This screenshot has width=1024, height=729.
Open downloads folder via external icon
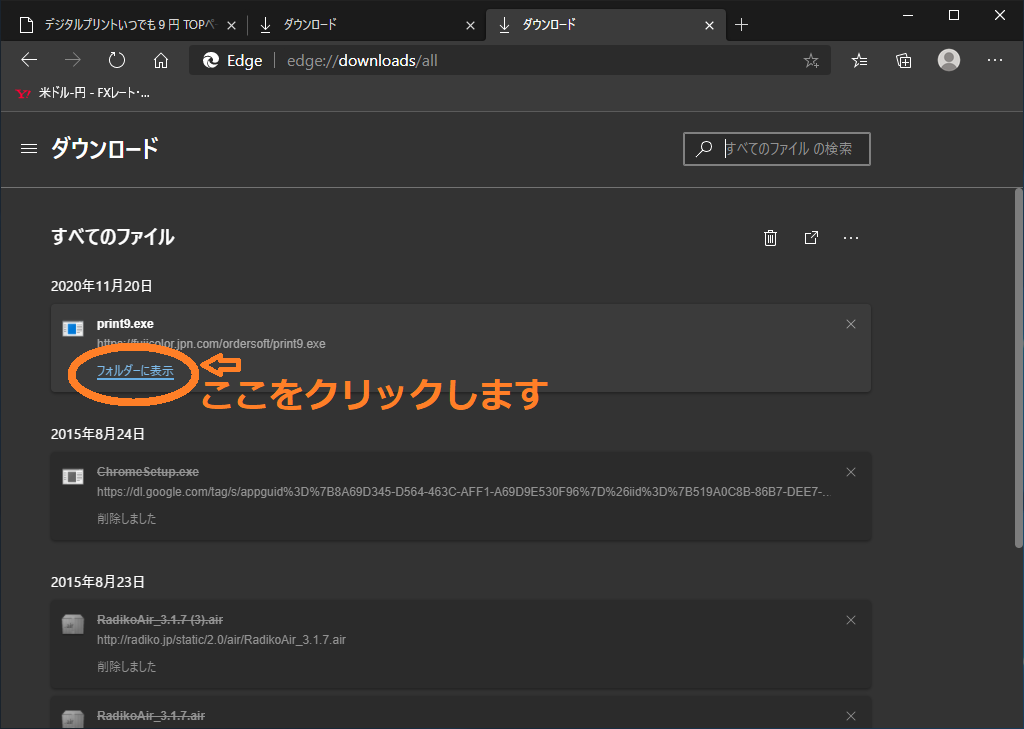click(811, 238)
